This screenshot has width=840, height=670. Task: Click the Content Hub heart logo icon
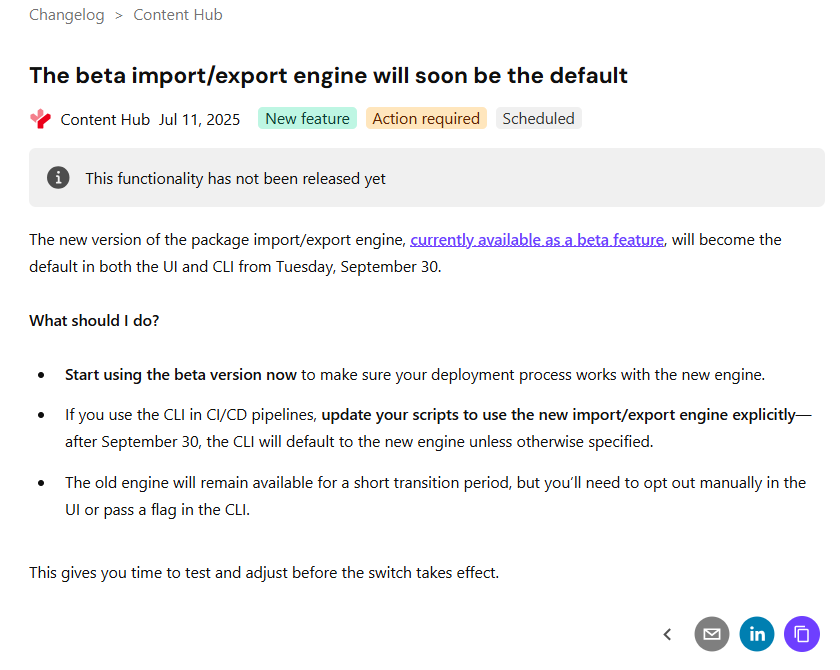[40, 119]
